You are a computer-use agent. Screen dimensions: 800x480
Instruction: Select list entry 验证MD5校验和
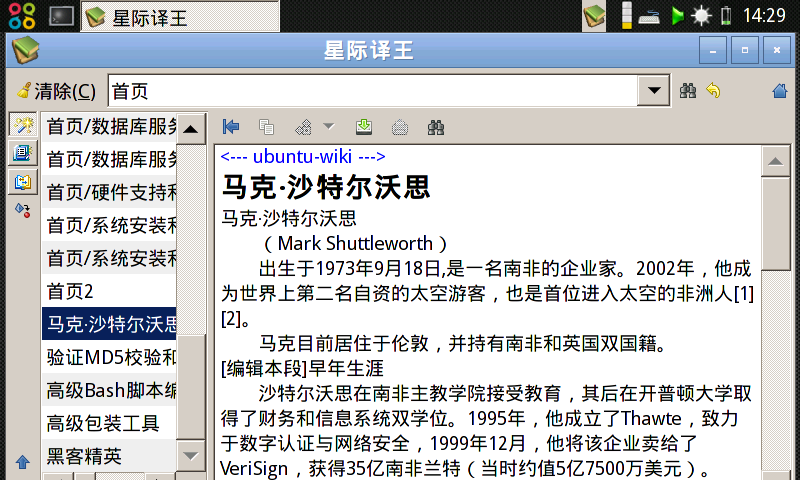[x=109, y=357]
